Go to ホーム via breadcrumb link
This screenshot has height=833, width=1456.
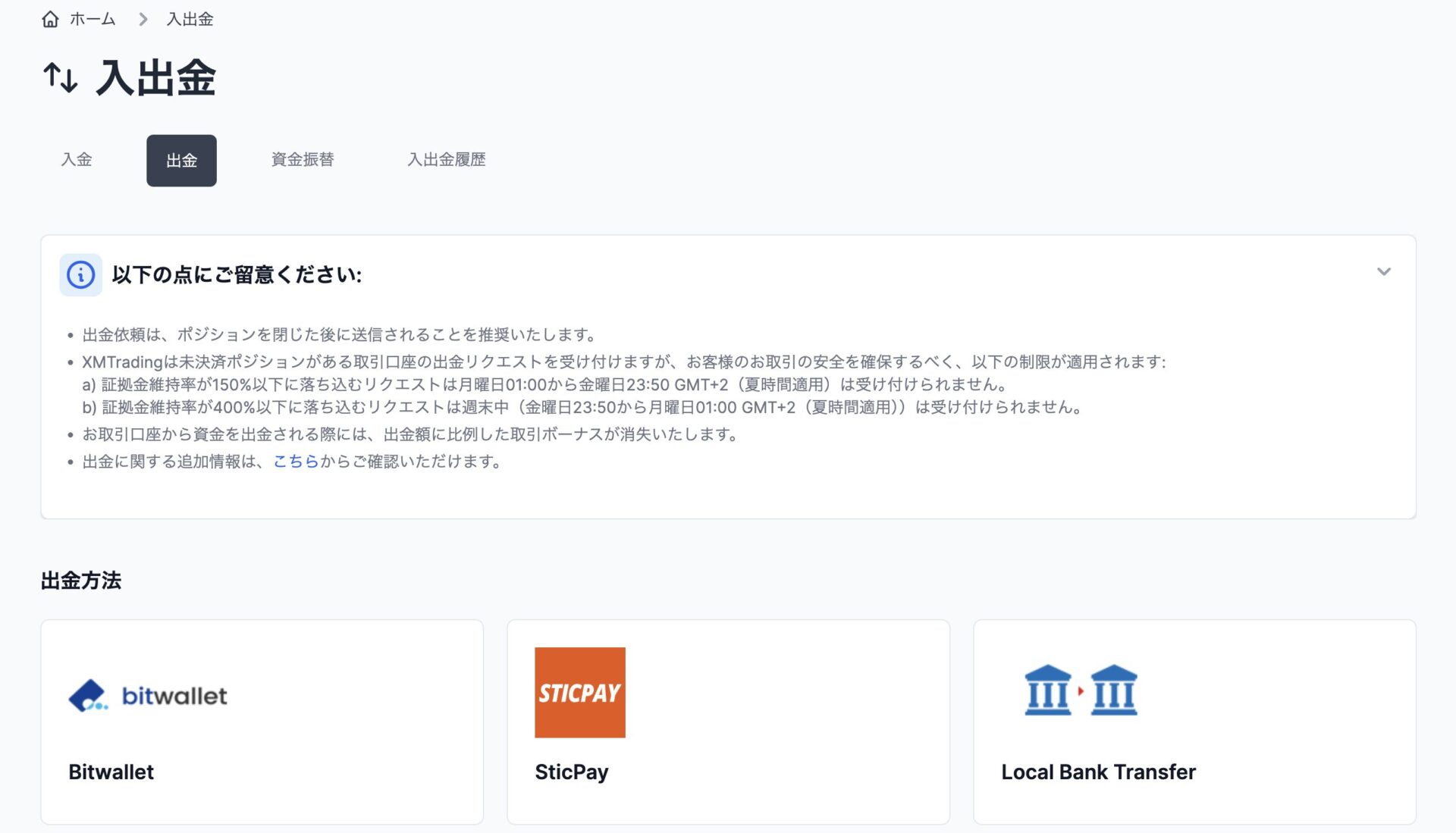pos(93,19)
